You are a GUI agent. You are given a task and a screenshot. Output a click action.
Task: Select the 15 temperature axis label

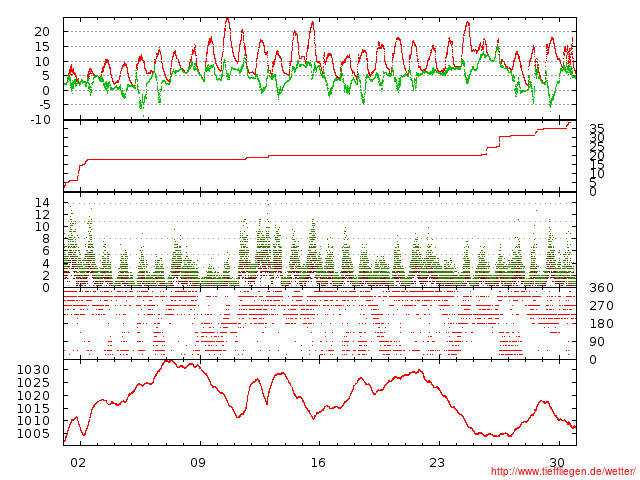42,47
